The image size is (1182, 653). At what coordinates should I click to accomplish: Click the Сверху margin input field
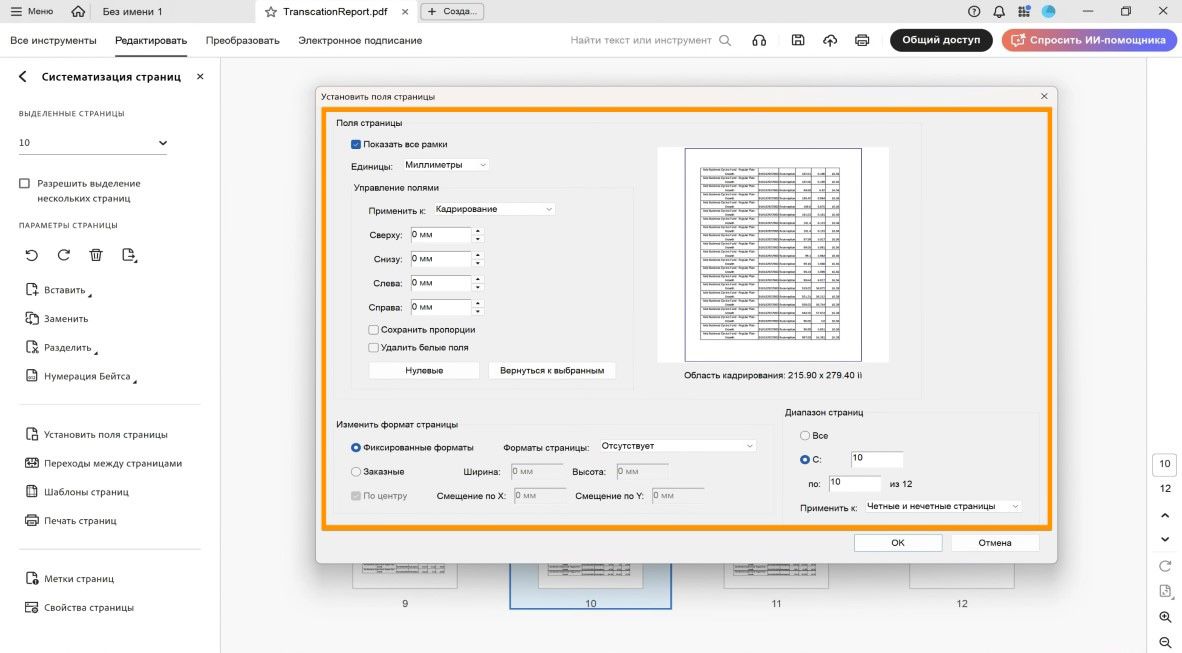(x=441, y=235)
